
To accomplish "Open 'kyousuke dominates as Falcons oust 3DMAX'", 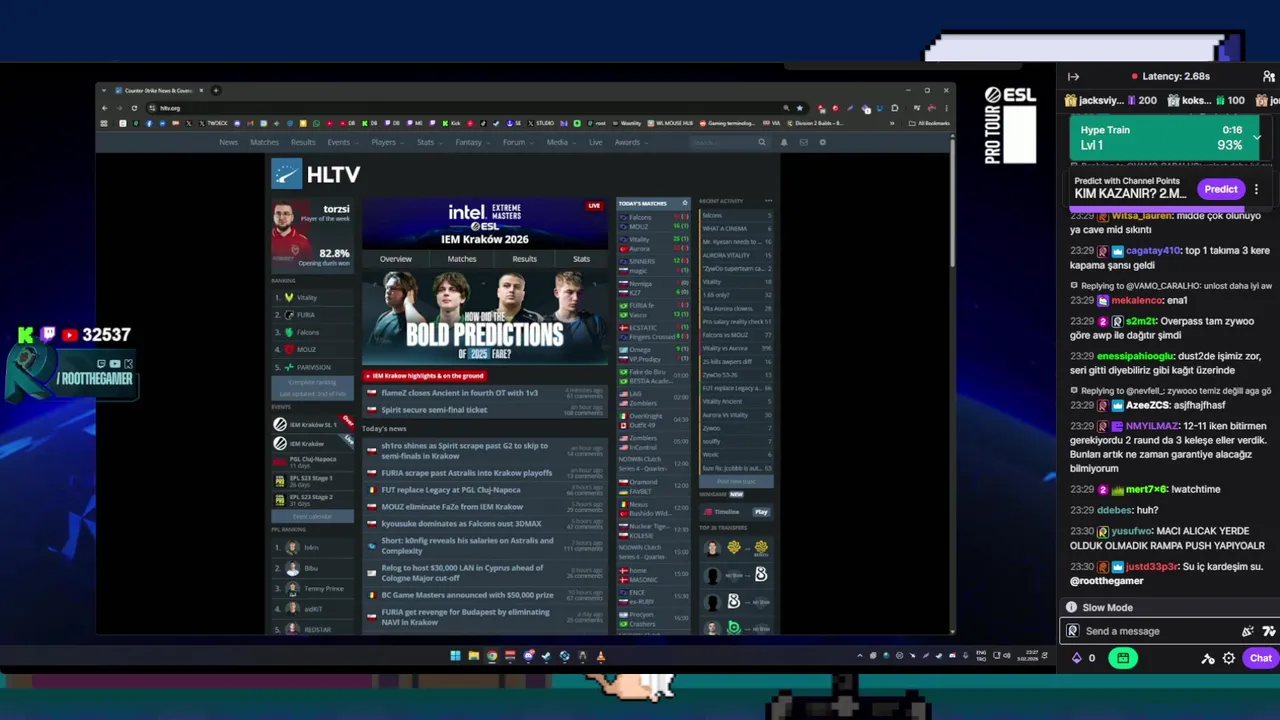I will click(x=461, y=523).
